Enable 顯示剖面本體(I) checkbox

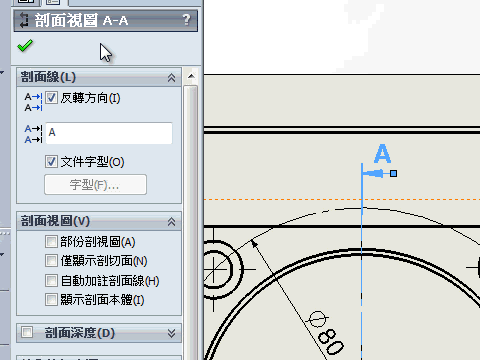click(x=51, y=300)
